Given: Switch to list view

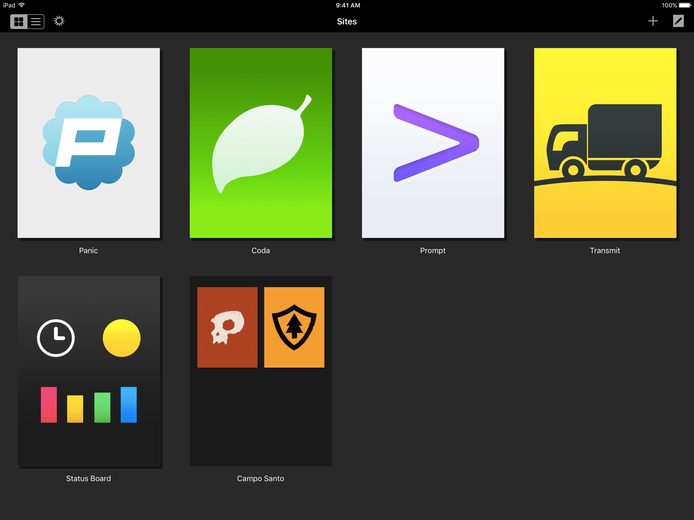Looking at the screenshot, I should (36, 21).
